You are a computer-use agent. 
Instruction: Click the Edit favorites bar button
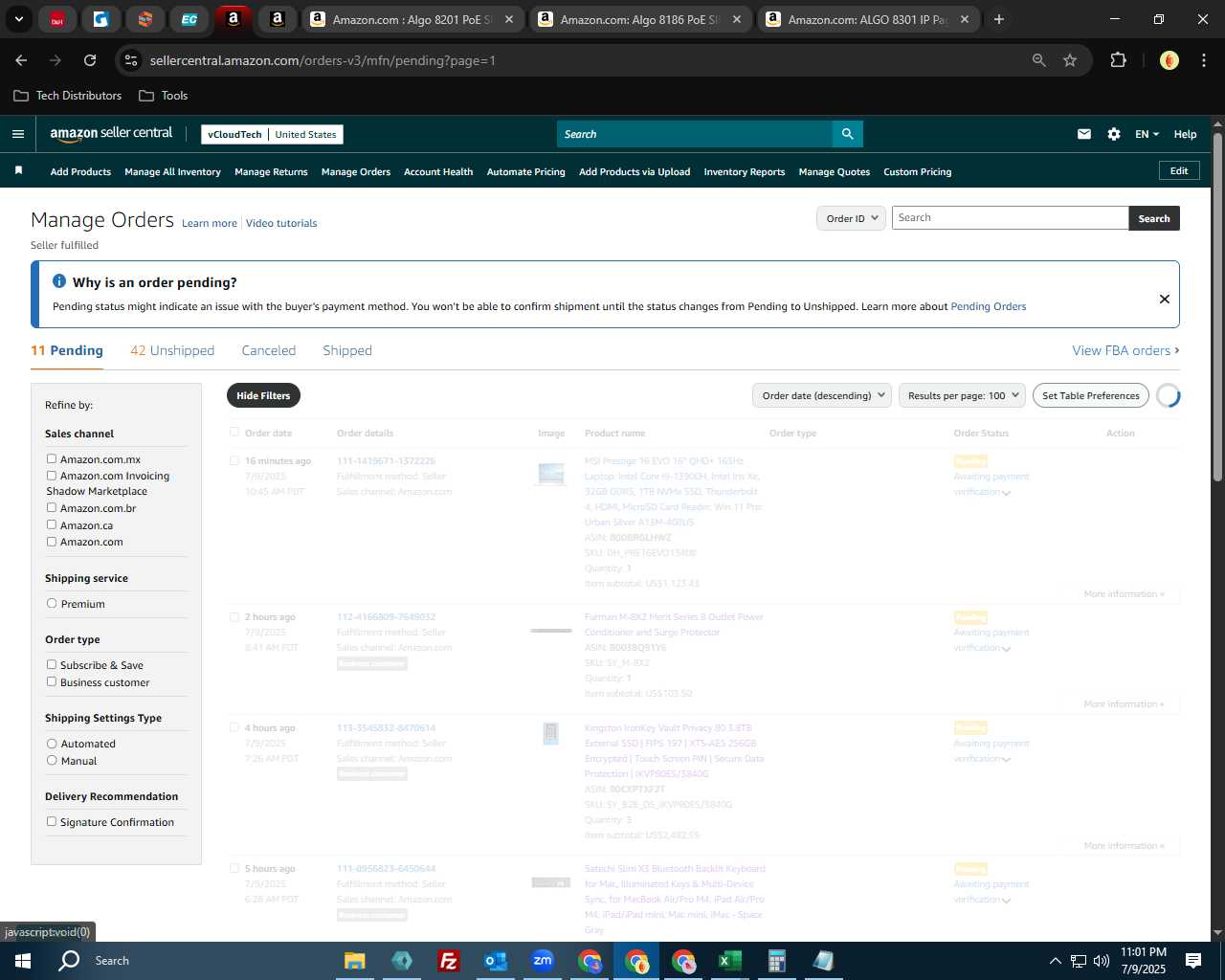[1179, 170]
